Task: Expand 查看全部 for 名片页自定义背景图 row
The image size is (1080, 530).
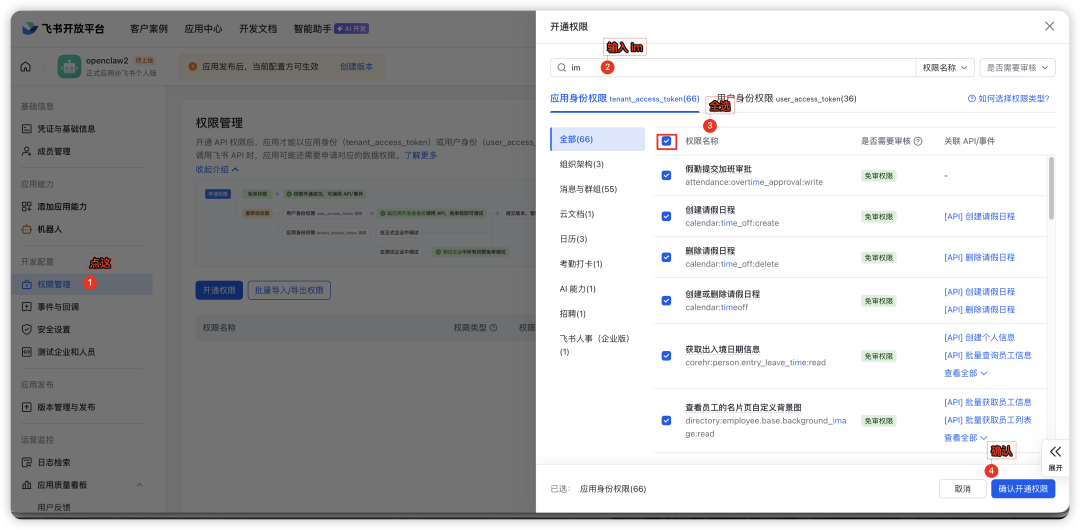Action: pos(966,438)
